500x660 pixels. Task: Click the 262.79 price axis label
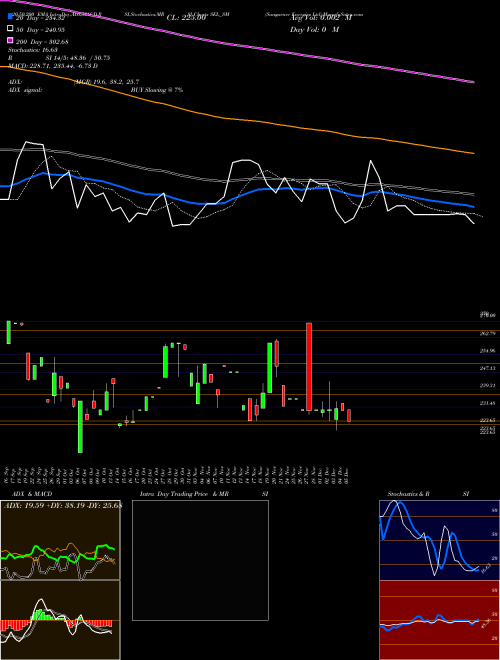pyautogui.click(x=489, y=333)
